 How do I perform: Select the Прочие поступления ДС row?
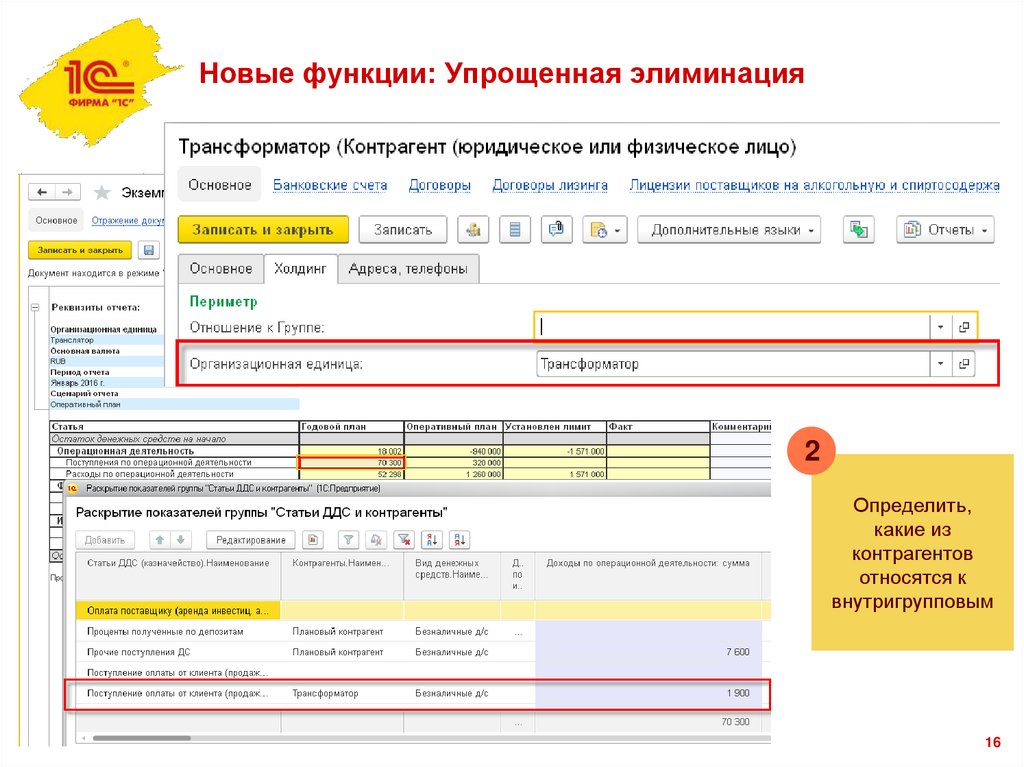tap(423, 652)
